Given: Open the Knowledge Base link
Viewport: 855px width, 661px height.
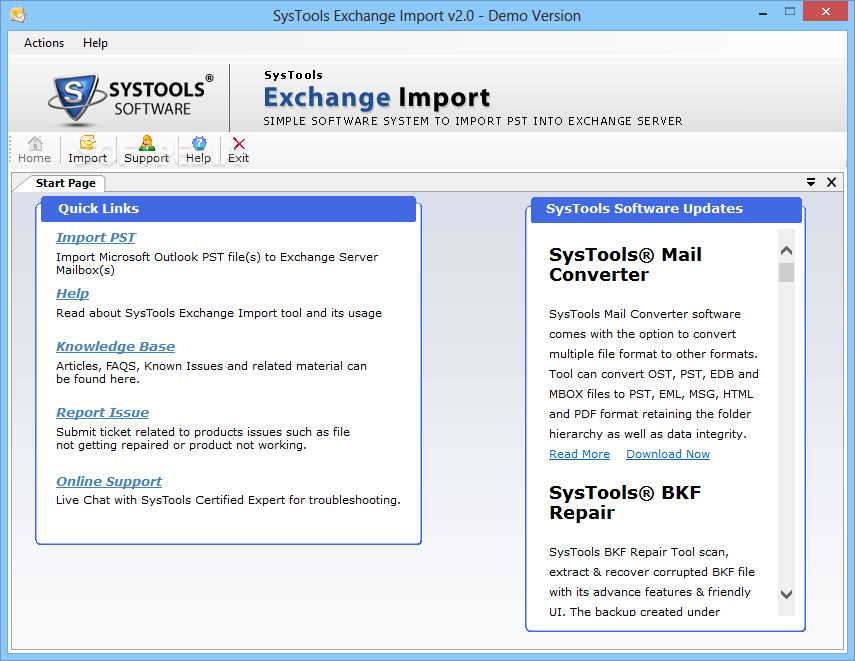Looking at the screenshot, I should click(116, 346).
